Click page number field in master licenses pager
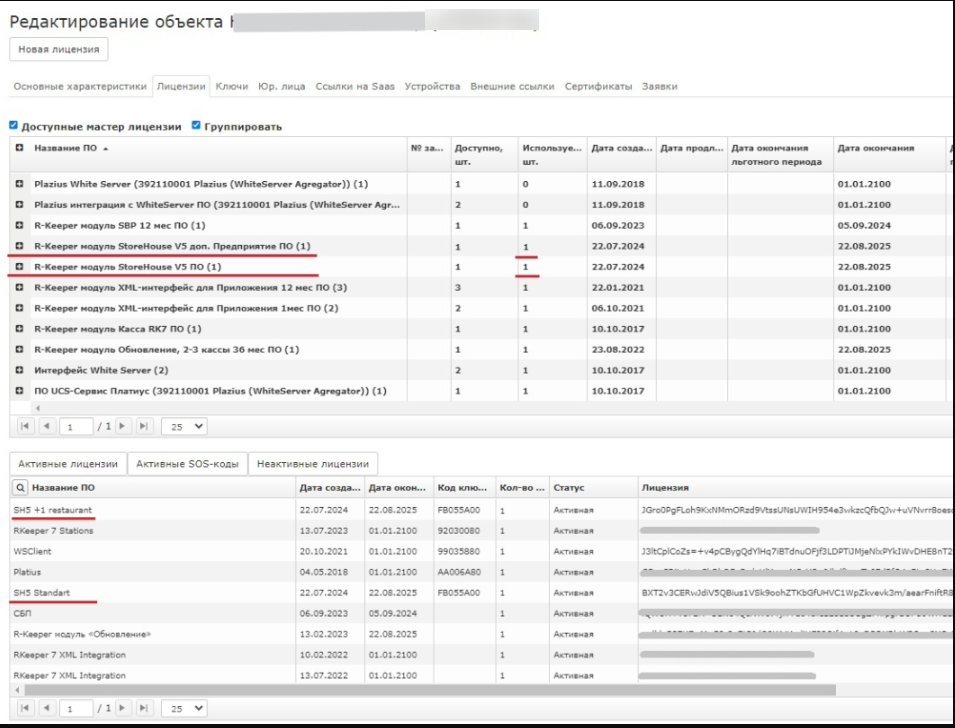The image size is (955, 728). coord(76,426)
